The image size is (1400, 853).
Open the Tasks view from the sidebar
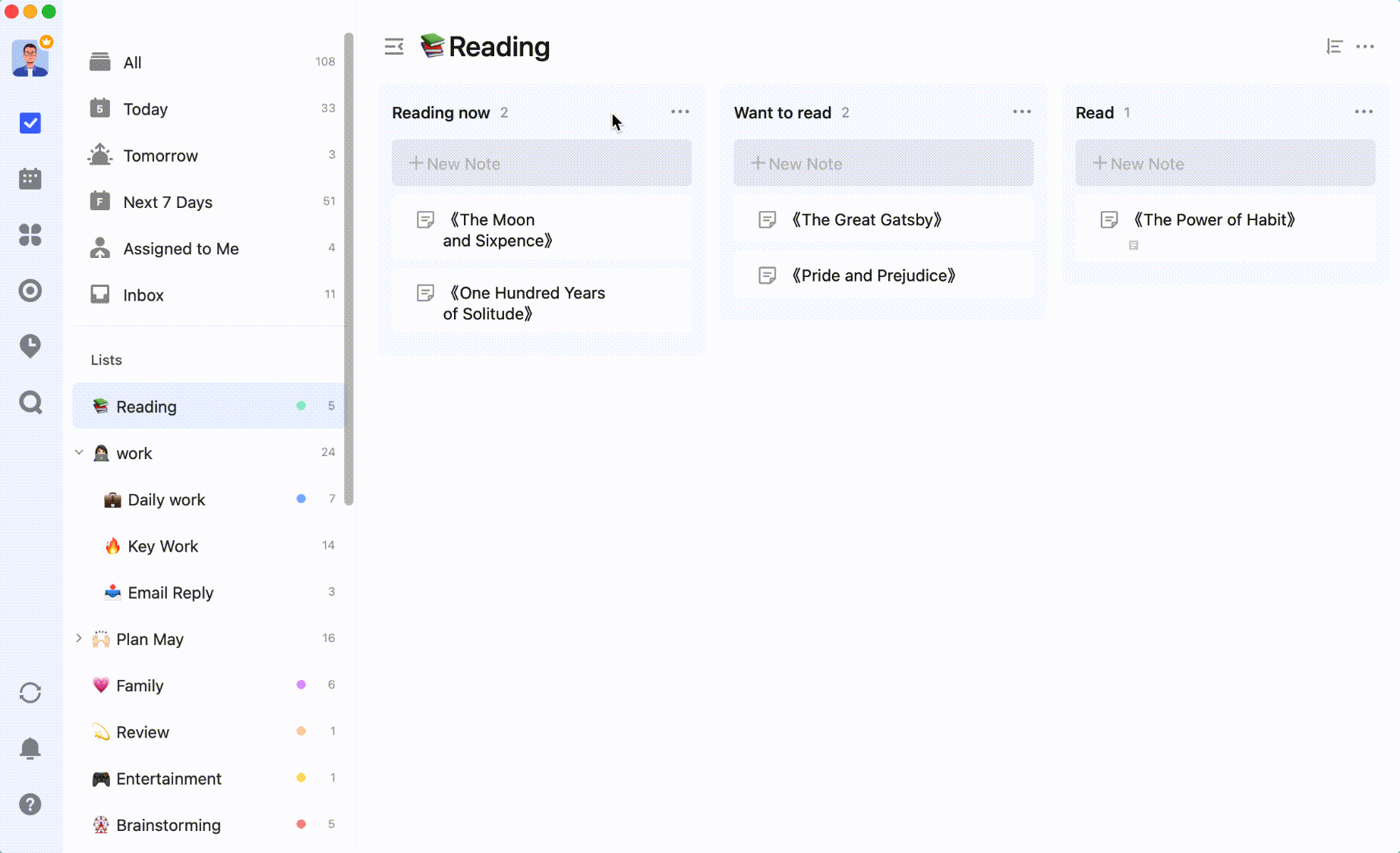(30, 123)
